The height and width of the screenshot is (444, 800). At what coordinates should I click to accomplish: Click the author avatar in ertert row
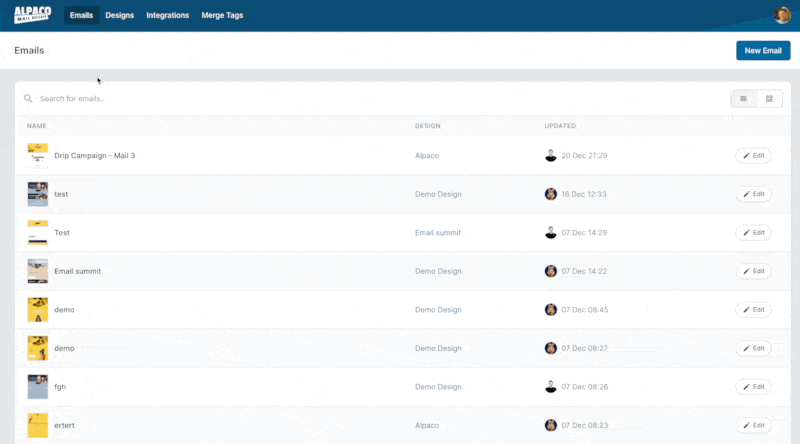pyautogui.click(x=550, y=425)
